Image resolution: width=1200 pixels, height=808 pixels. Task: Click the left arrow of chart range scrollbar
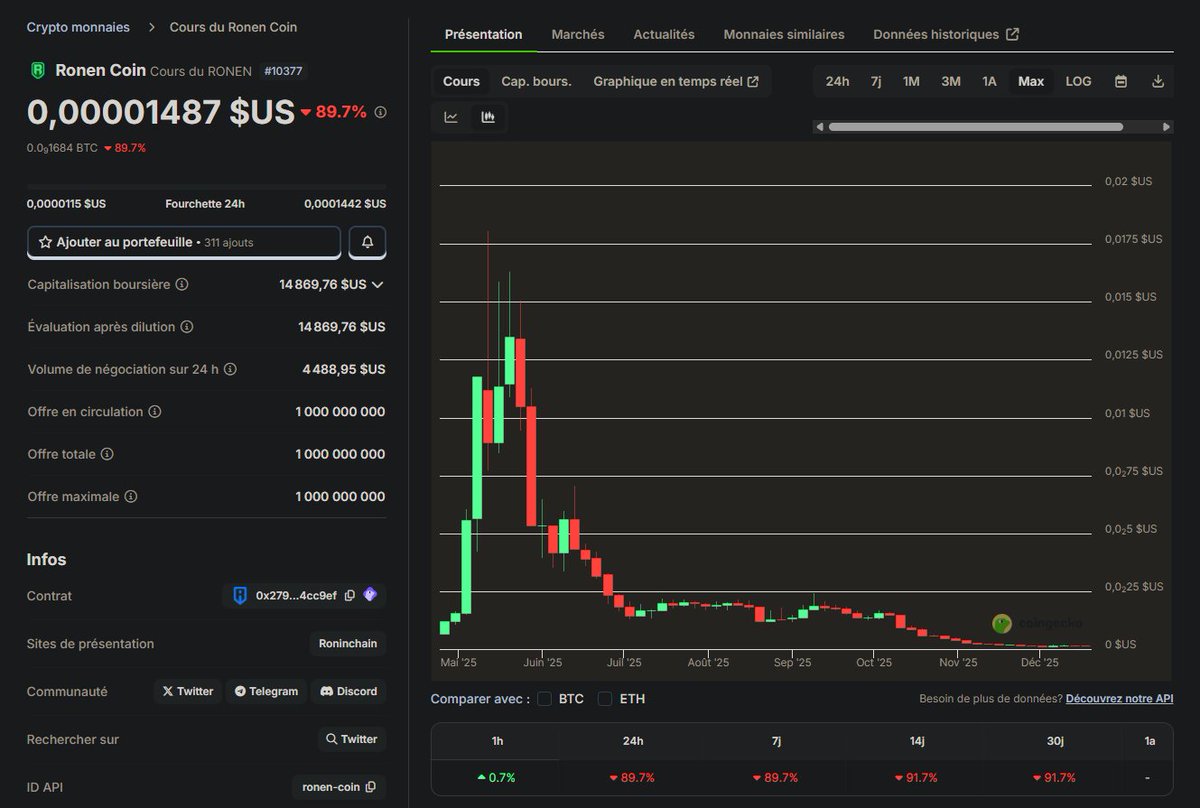click(820, 127)
